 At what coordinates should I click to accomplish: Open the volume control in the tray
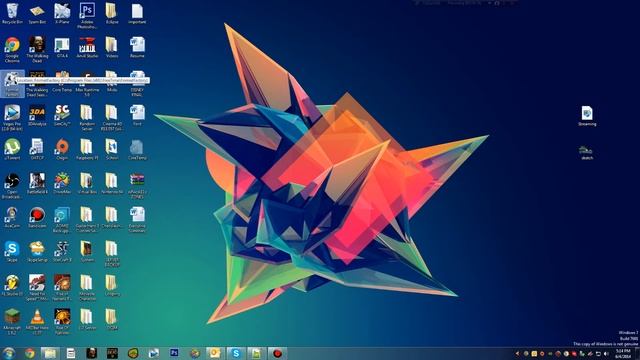coord(606,353)
